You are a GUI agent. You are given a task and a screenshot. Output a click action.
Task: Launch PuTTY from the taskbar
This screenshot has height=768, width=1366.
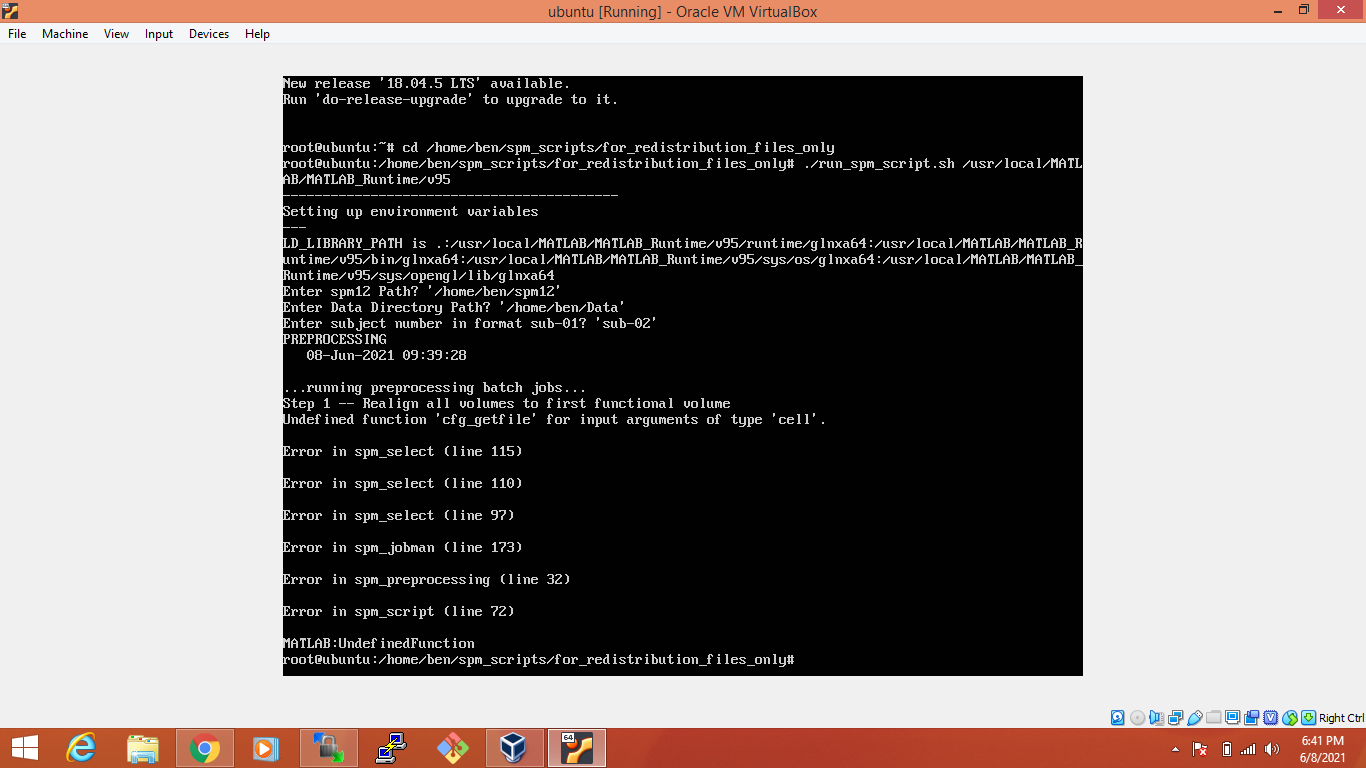tap(390, 748)
